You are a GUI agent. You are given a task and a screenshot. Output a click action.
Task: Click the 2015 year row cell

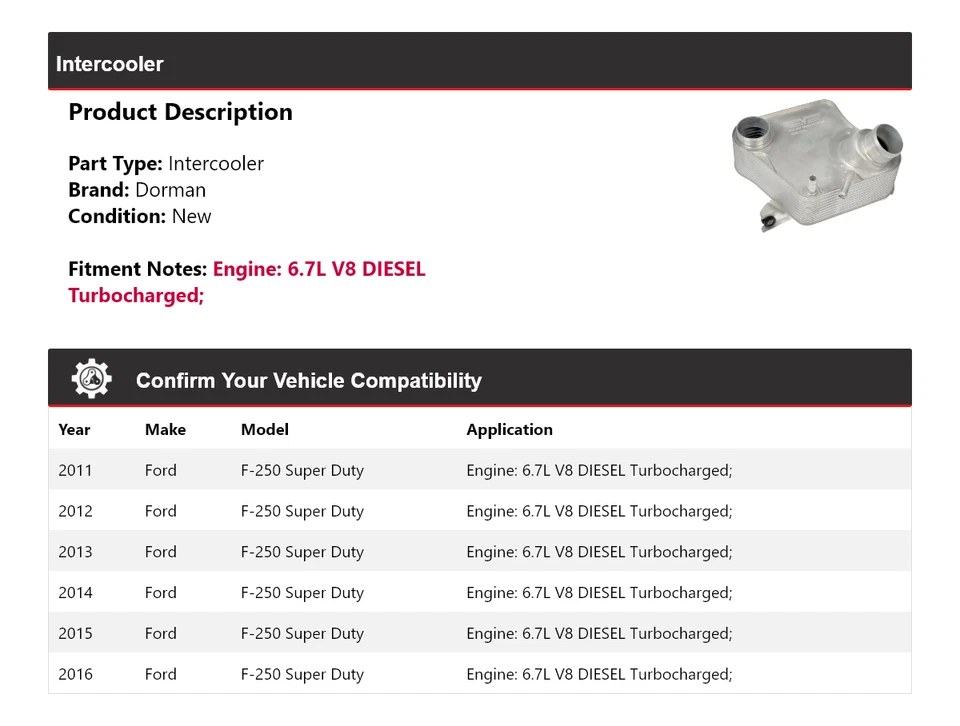[x=75, y=634]
